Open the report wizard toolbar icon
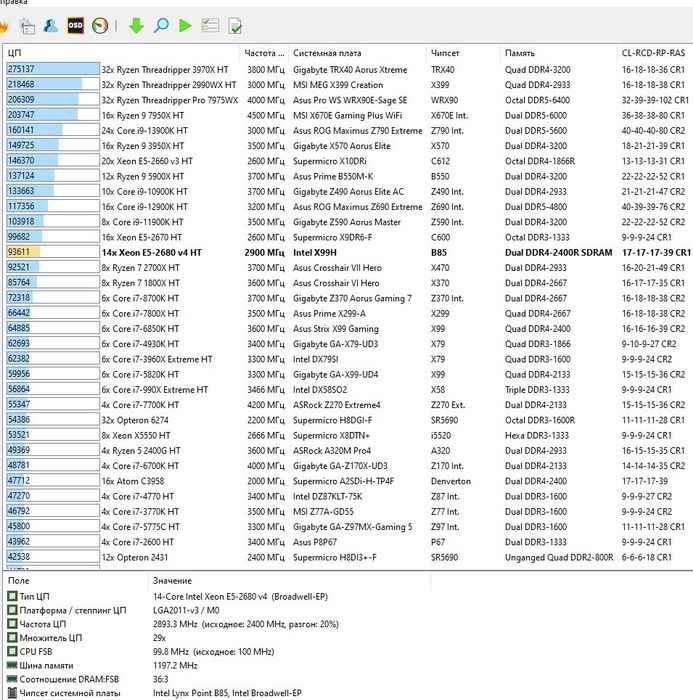Image resolution: width=693 pixels, height=700 pixels. (27, 26)
